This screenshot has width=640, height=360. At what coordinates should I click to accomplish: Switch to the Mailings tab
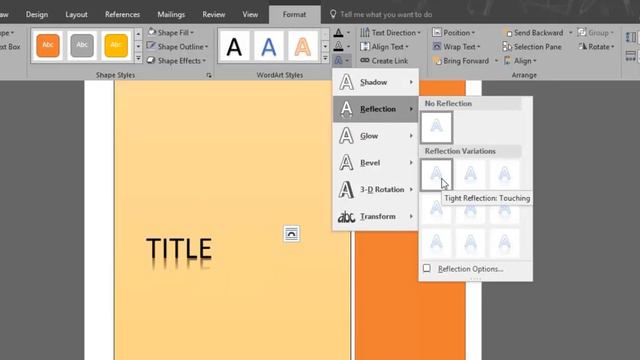(171, 14)
